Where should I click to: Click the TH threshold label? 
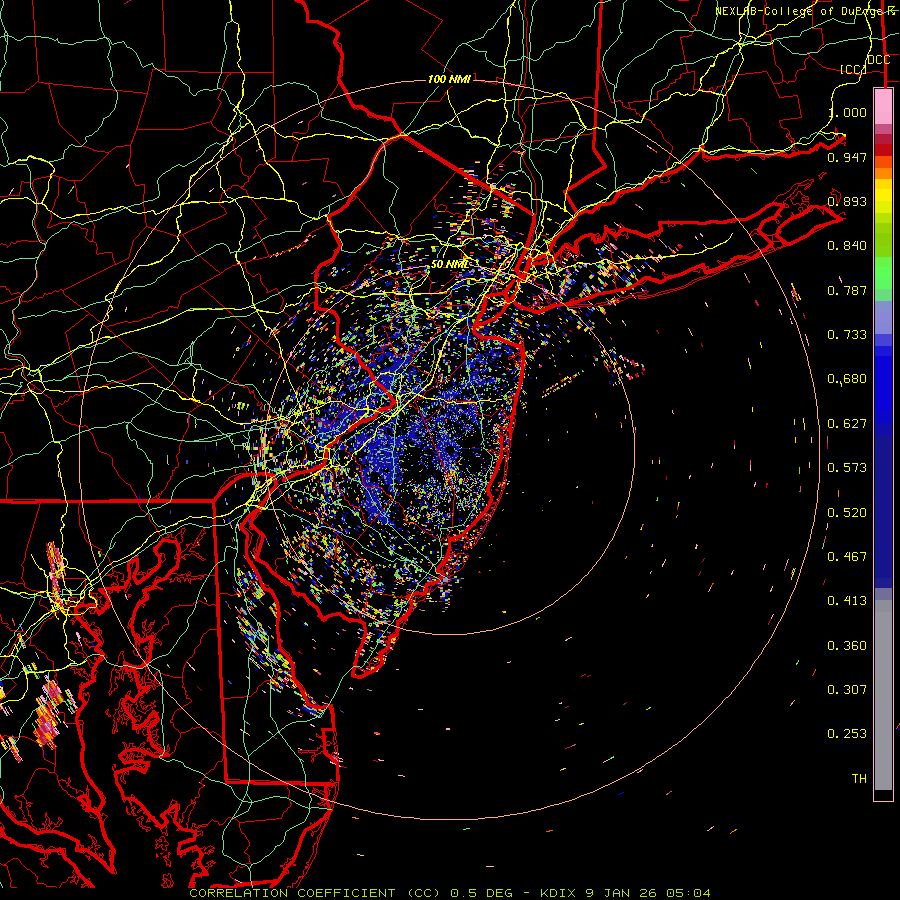859,779
